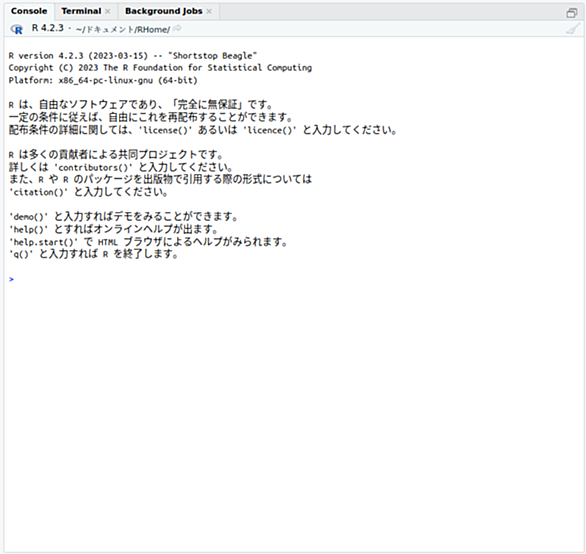Click the Copyright (C) 2023 line
This screenshot has height=554, width=586.
(x=160, y=68)
